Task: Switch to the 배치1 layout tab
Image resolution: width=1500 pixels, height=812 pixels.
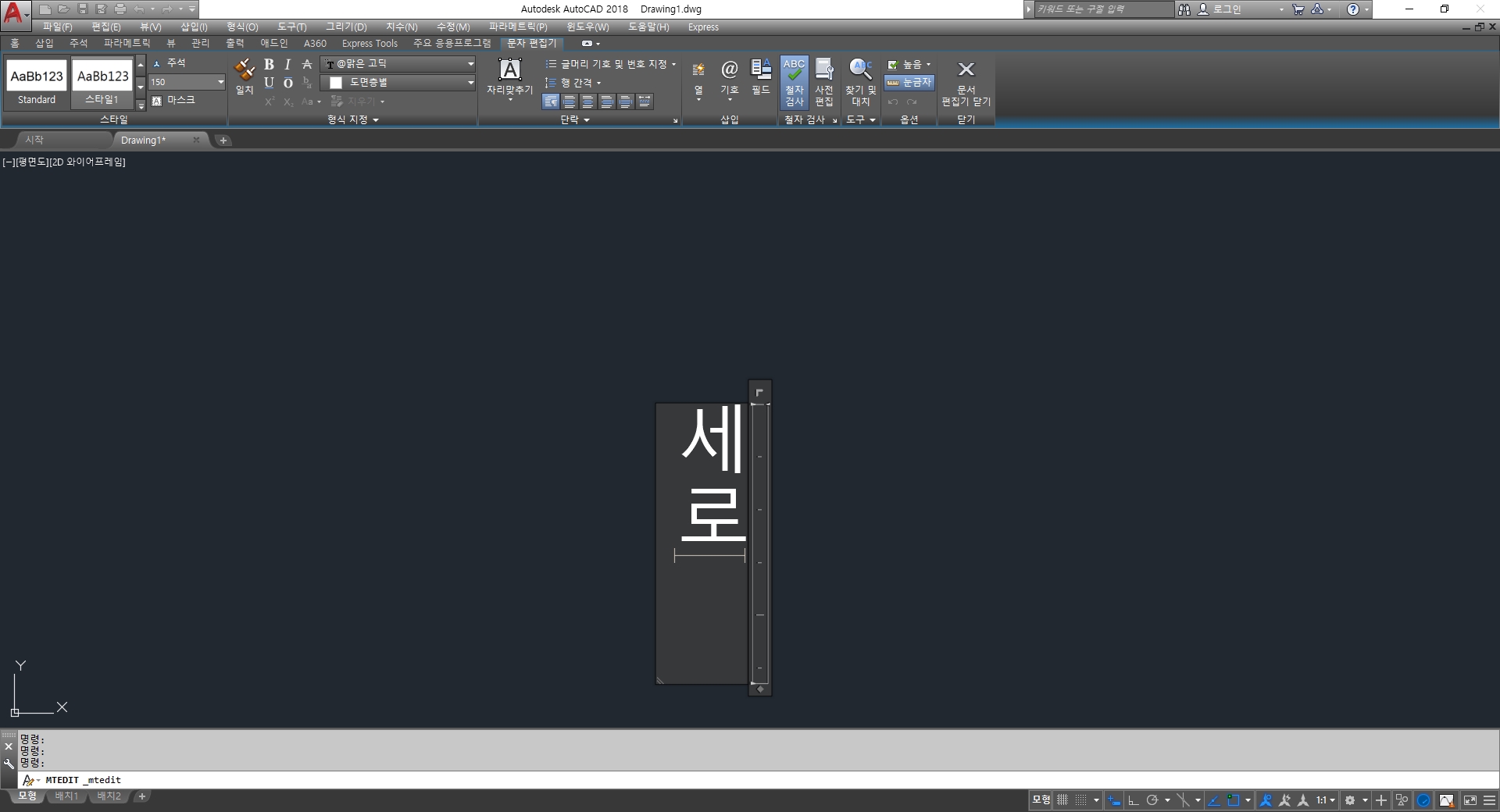Action: click(x=66, y=796)
